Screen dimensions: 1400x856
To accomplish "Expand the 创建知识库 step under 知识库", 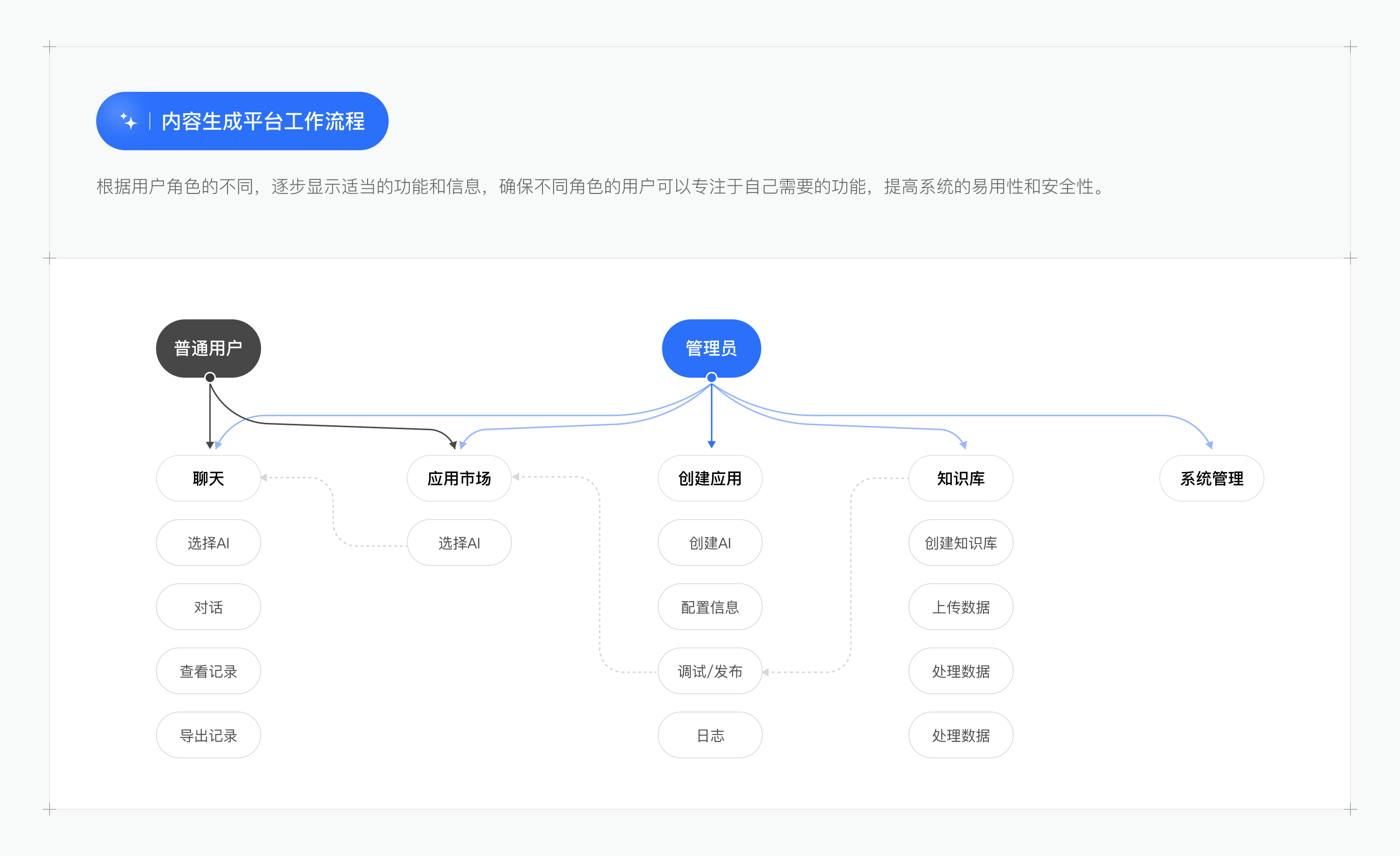I will [x=960, y=542].
